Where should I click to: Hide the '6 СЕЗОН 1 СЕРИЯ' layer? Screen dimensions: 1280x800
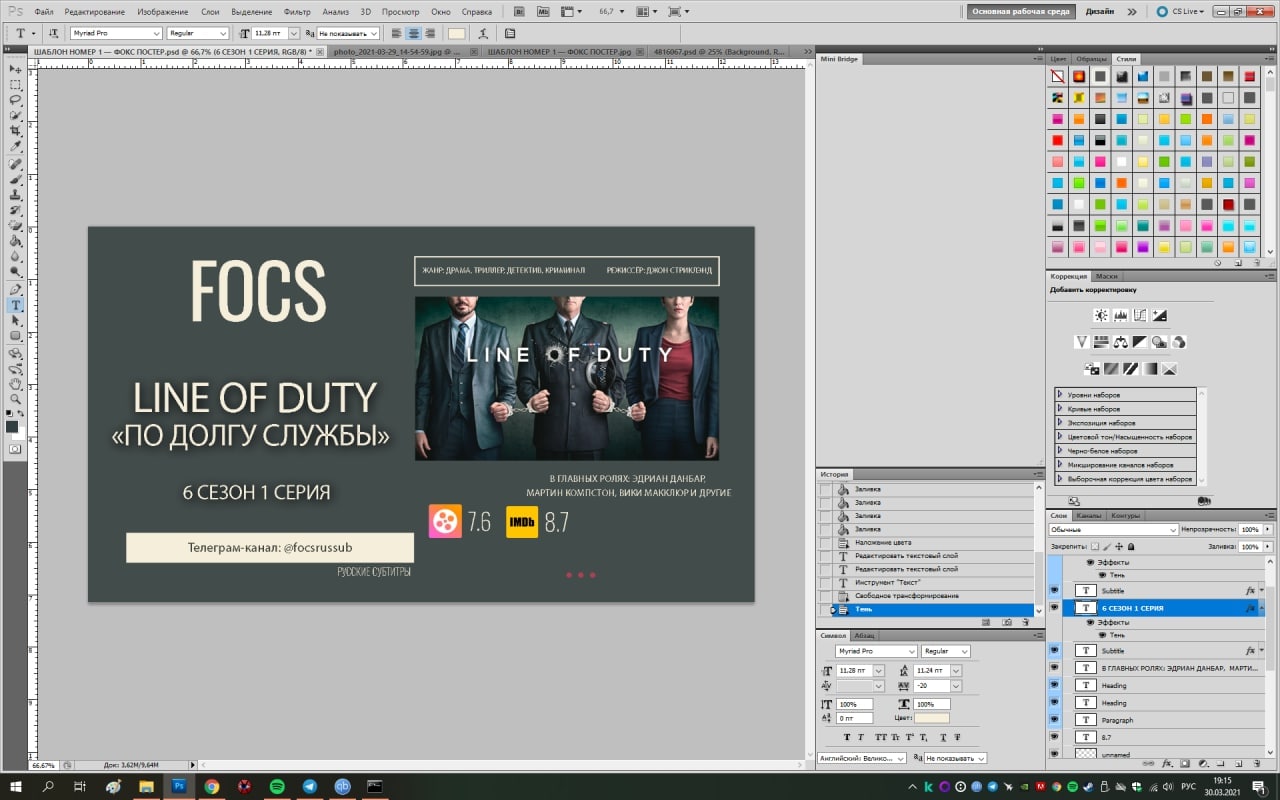click(1054, 607)
